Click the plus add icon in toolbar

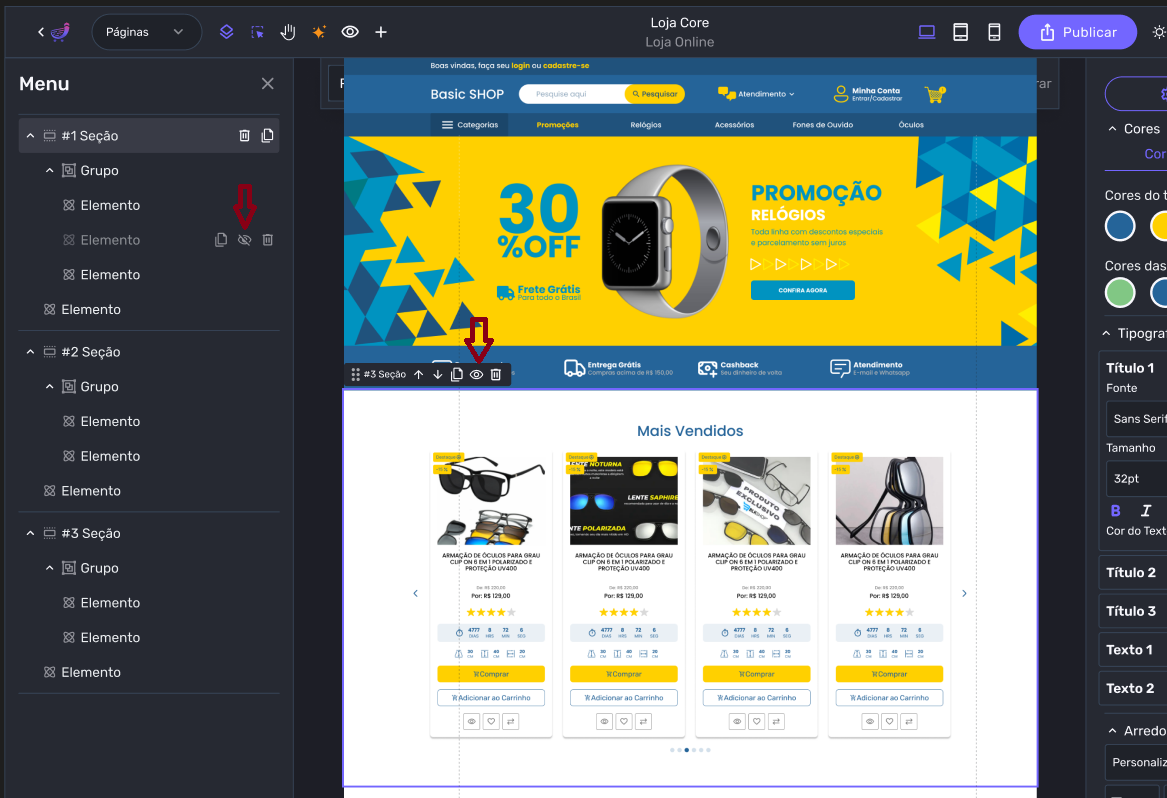click(x=381, y=32)
